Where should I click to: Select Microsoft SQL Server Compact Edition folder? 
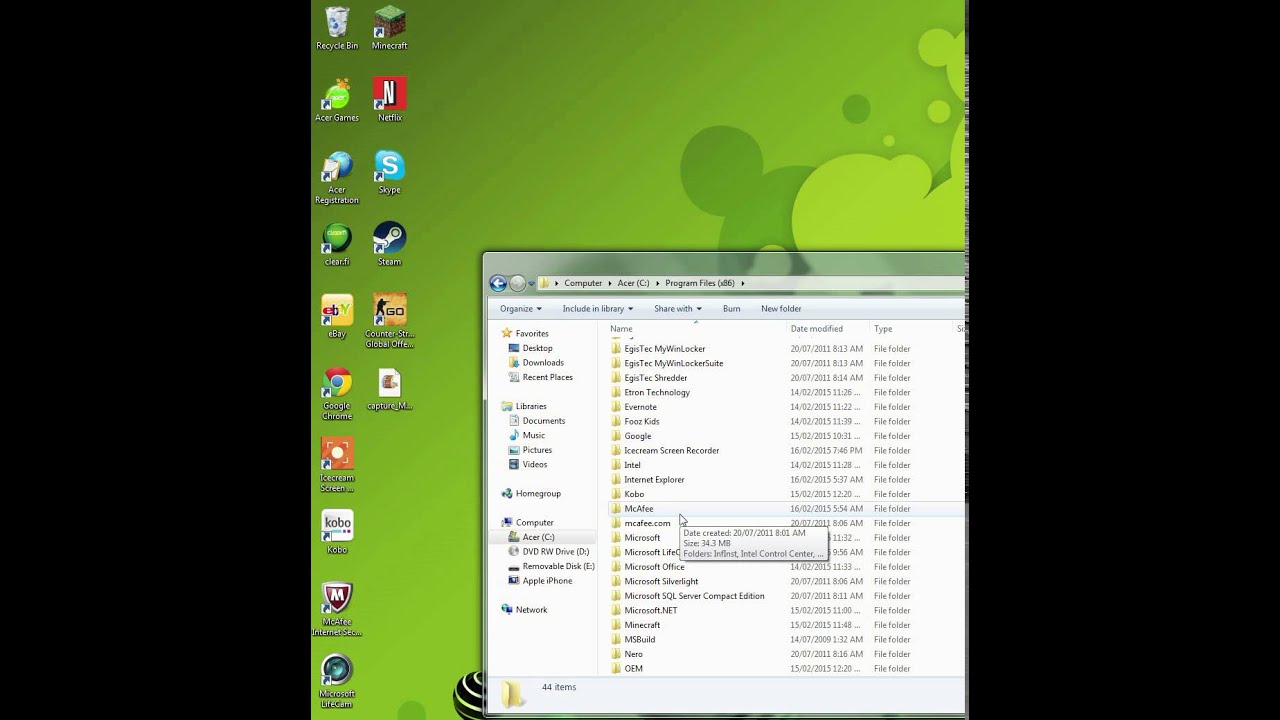[694, 596]
